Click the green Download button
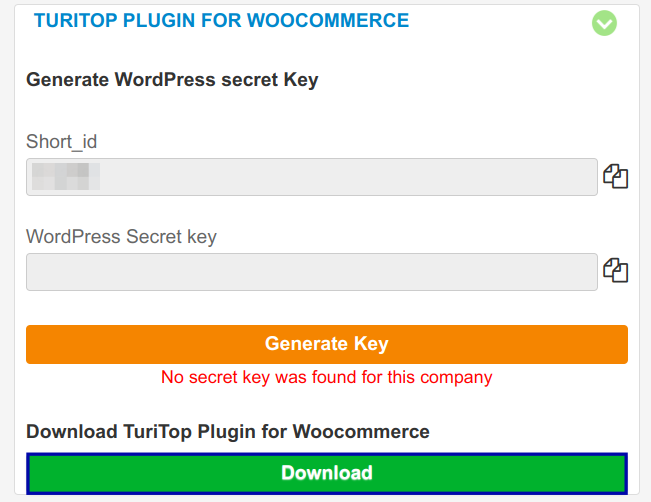This screenshot has height=502, width=651. point(327,473)
